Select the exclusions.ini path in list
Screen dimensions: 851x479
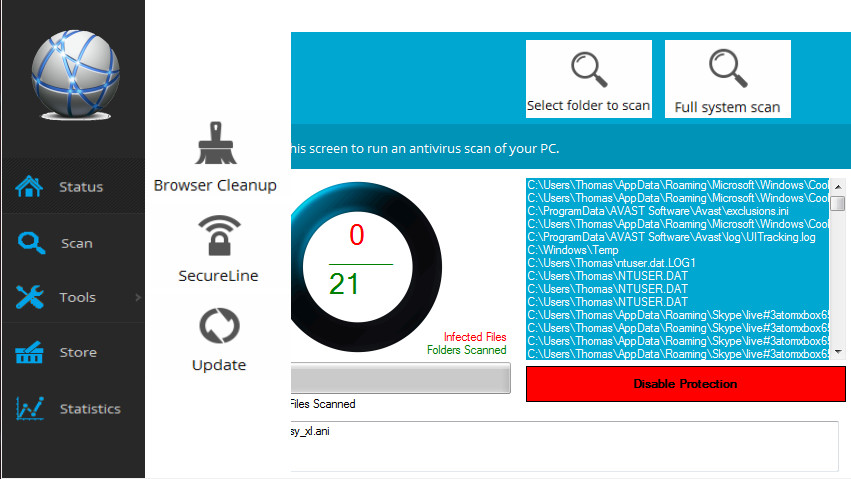[x=658, y=211]
